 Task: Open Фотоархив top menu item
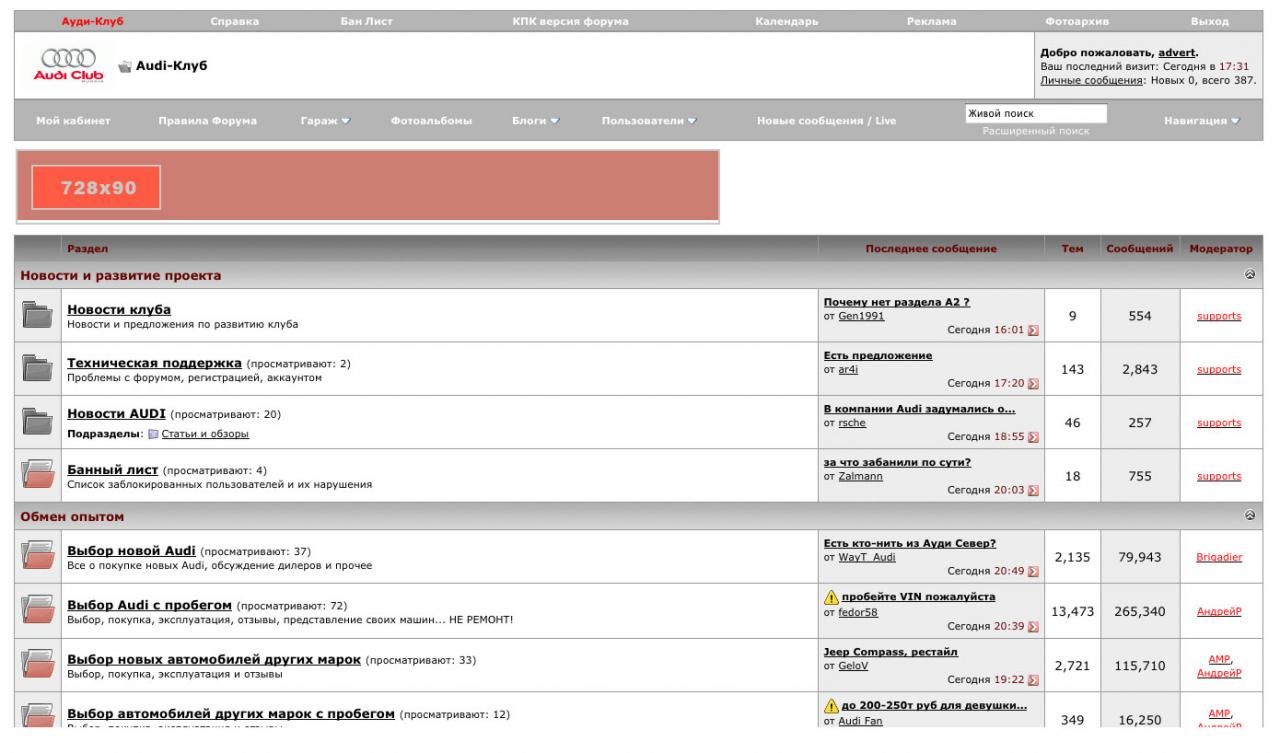click(1077, 21)
